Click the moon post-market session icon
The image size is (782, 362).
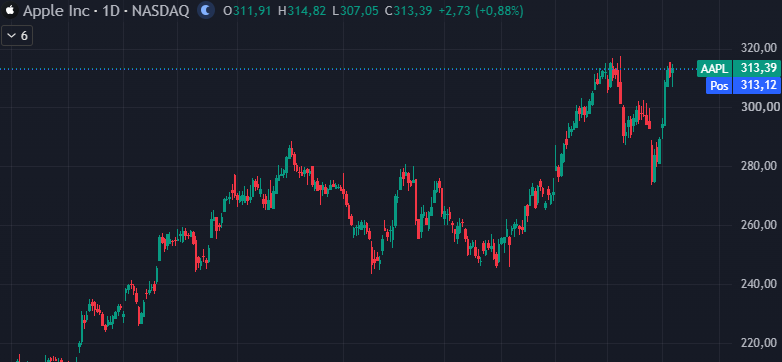coord(206,10)
